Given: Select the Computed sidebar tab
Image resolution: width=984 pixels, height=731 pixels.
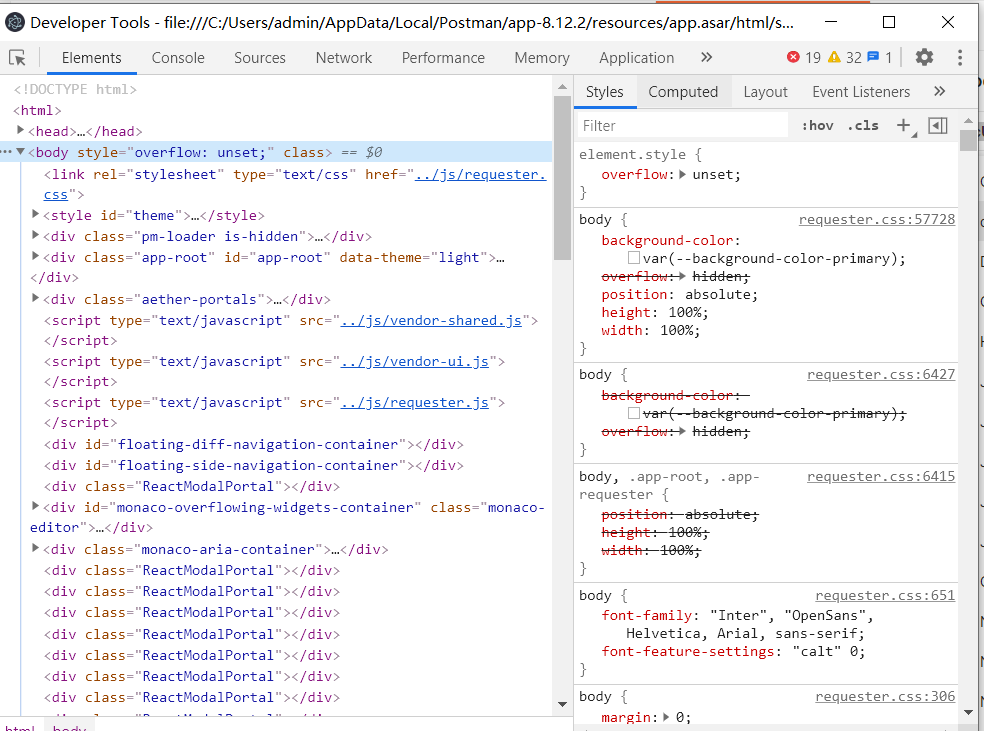Looking at the screenshot, I should tap(683, 92).
